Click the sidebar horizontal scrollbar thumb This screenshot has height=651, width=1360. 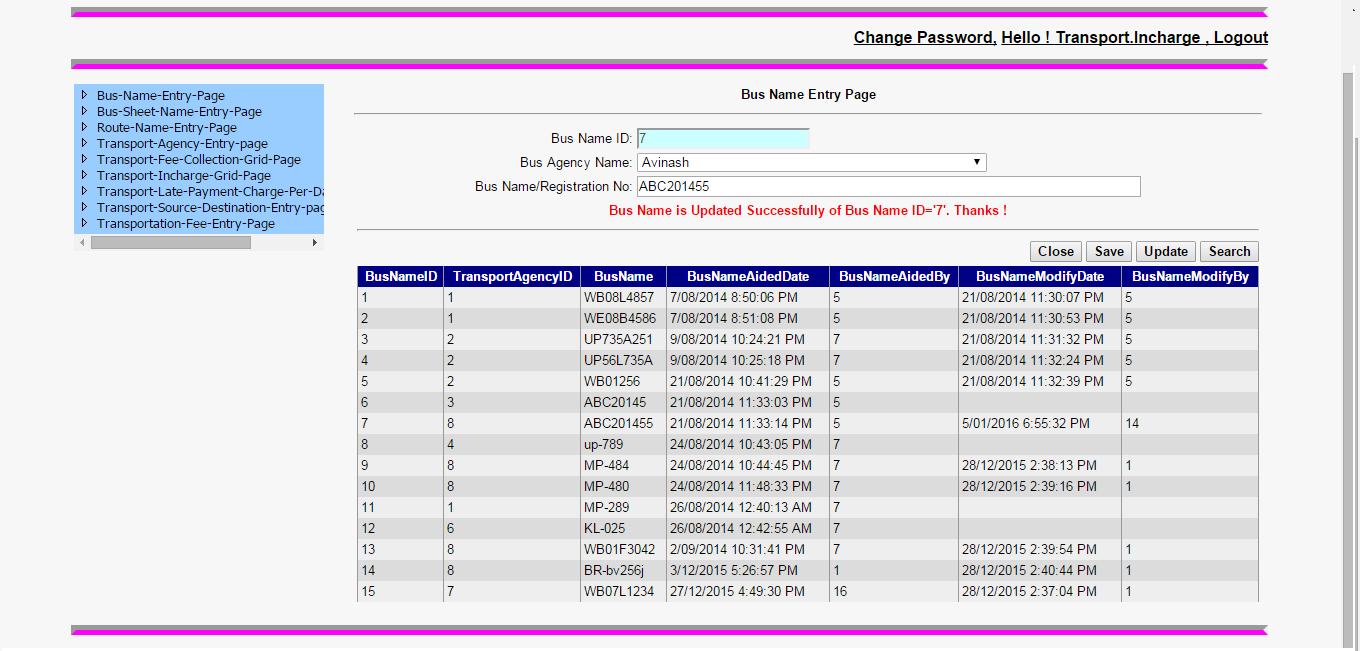[x=170, y=243]
